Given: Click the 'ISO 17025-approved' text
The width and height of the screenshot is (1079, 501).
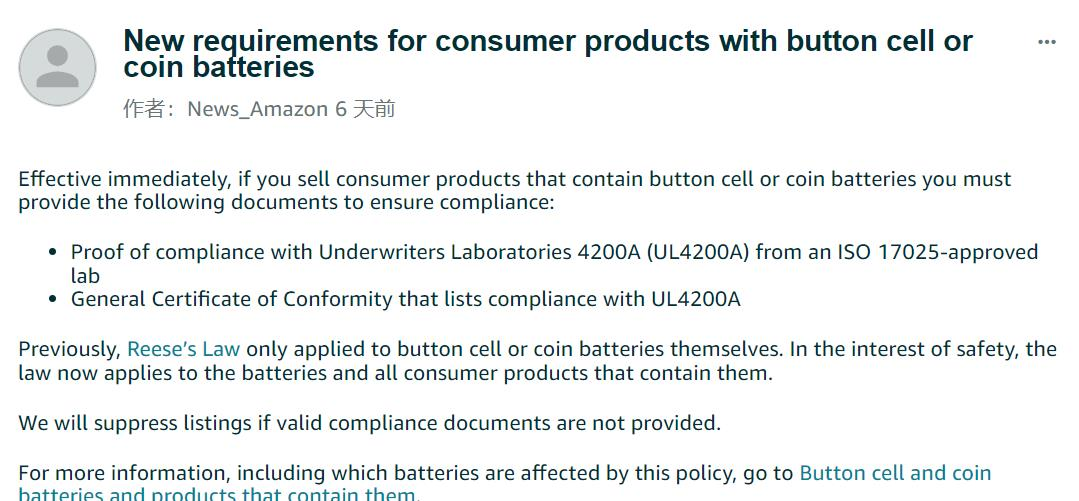Looking at the screenshot, I should pyautogui.click(x=937, y=252).
